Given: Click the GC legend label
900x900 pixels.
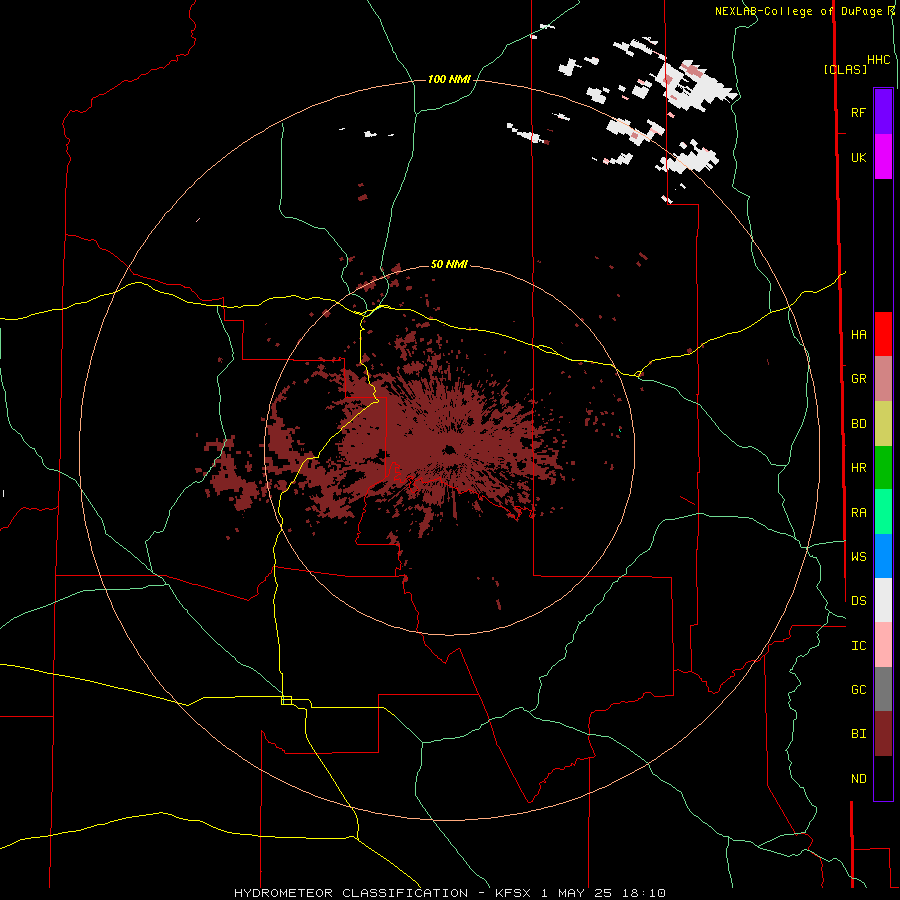Looking at the screenshot, I should [x=858, y=690].
